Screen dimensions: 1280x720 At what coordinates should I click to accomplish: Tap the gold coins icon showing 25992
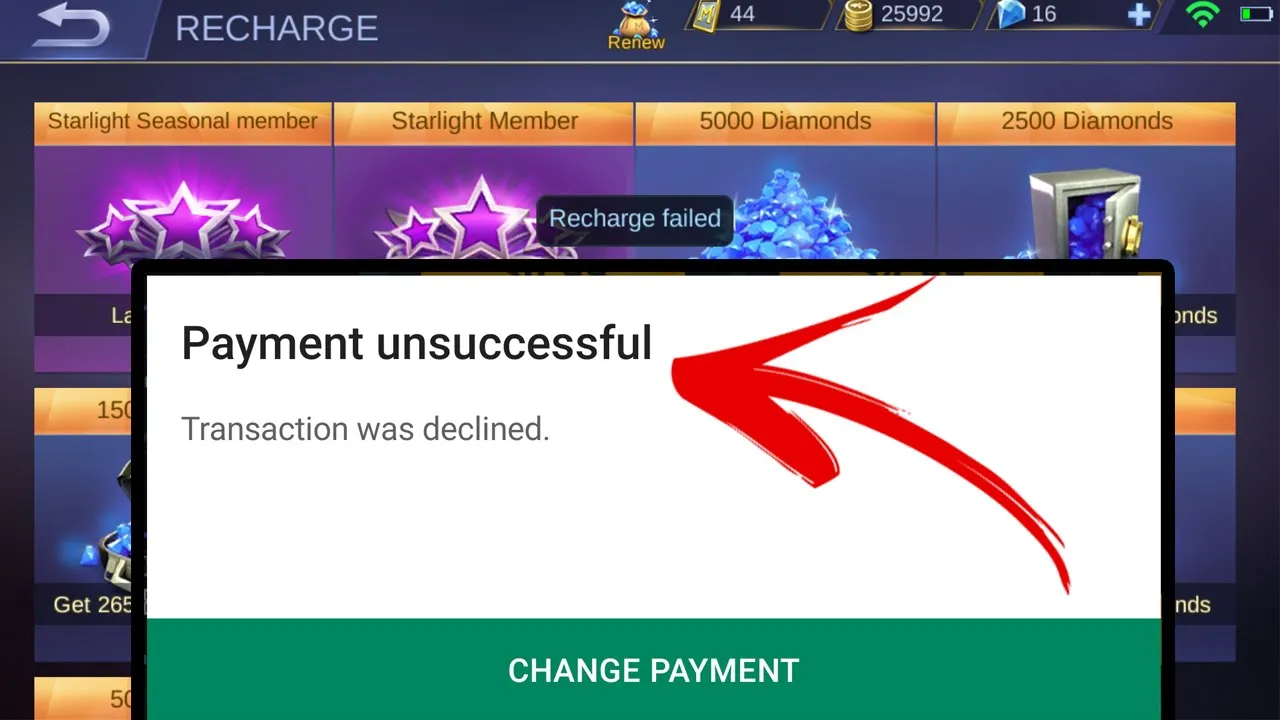coord(858,15)
